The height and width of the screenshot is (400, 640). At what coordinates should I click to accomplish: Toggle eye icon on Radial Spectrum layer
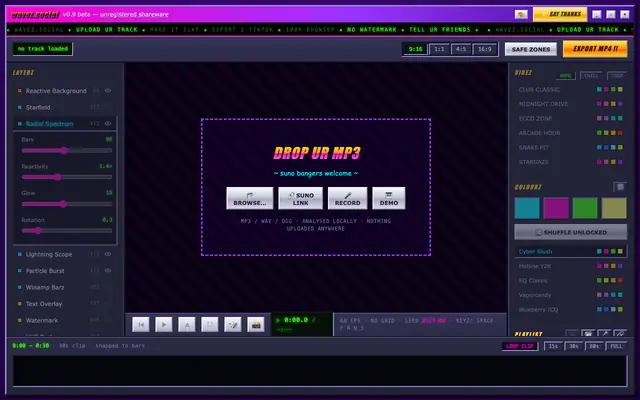pos(108,123)
